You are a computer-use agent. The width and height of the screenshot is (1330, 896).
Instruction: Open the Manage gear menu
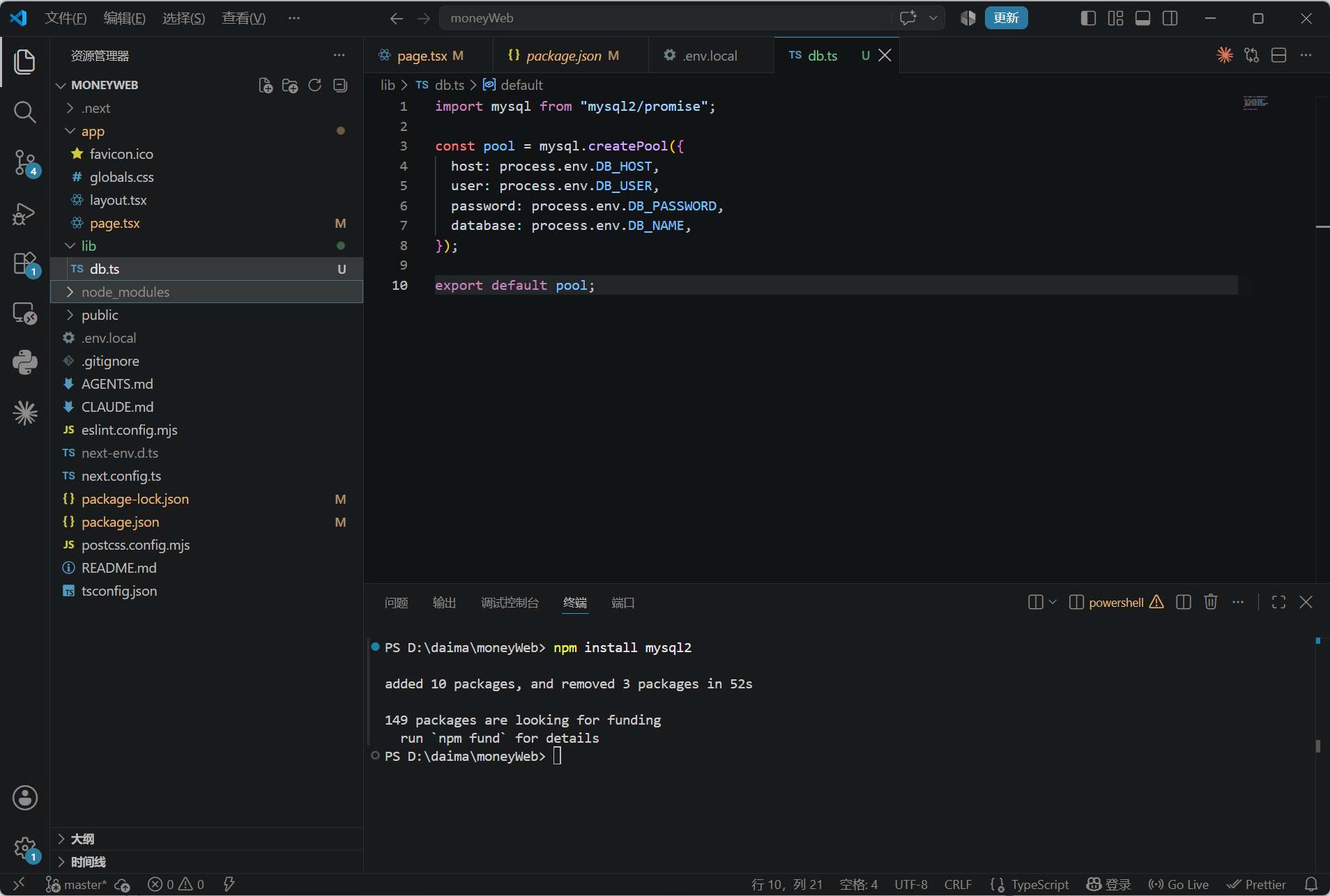25,849
